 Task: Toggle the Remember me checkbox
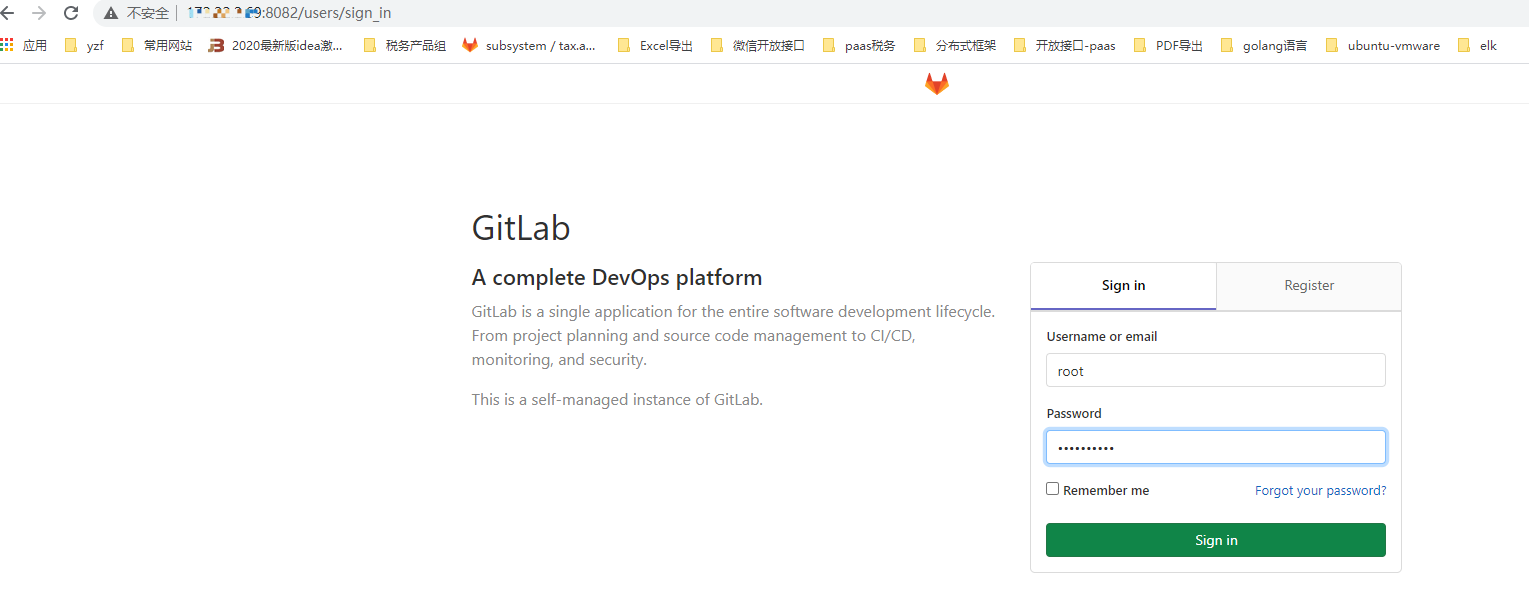[x=1052, y=489]
